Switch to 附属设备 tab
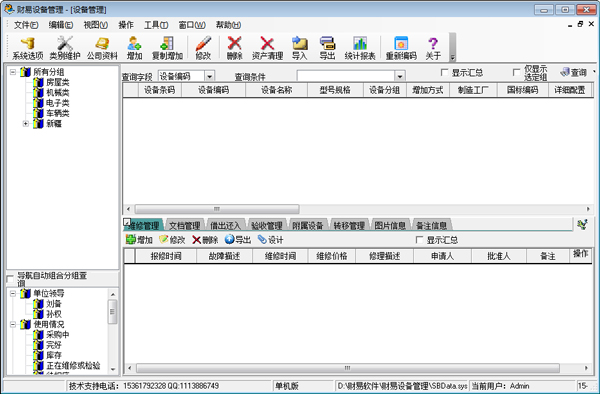 pyautogui.click(x=308, y=225)
